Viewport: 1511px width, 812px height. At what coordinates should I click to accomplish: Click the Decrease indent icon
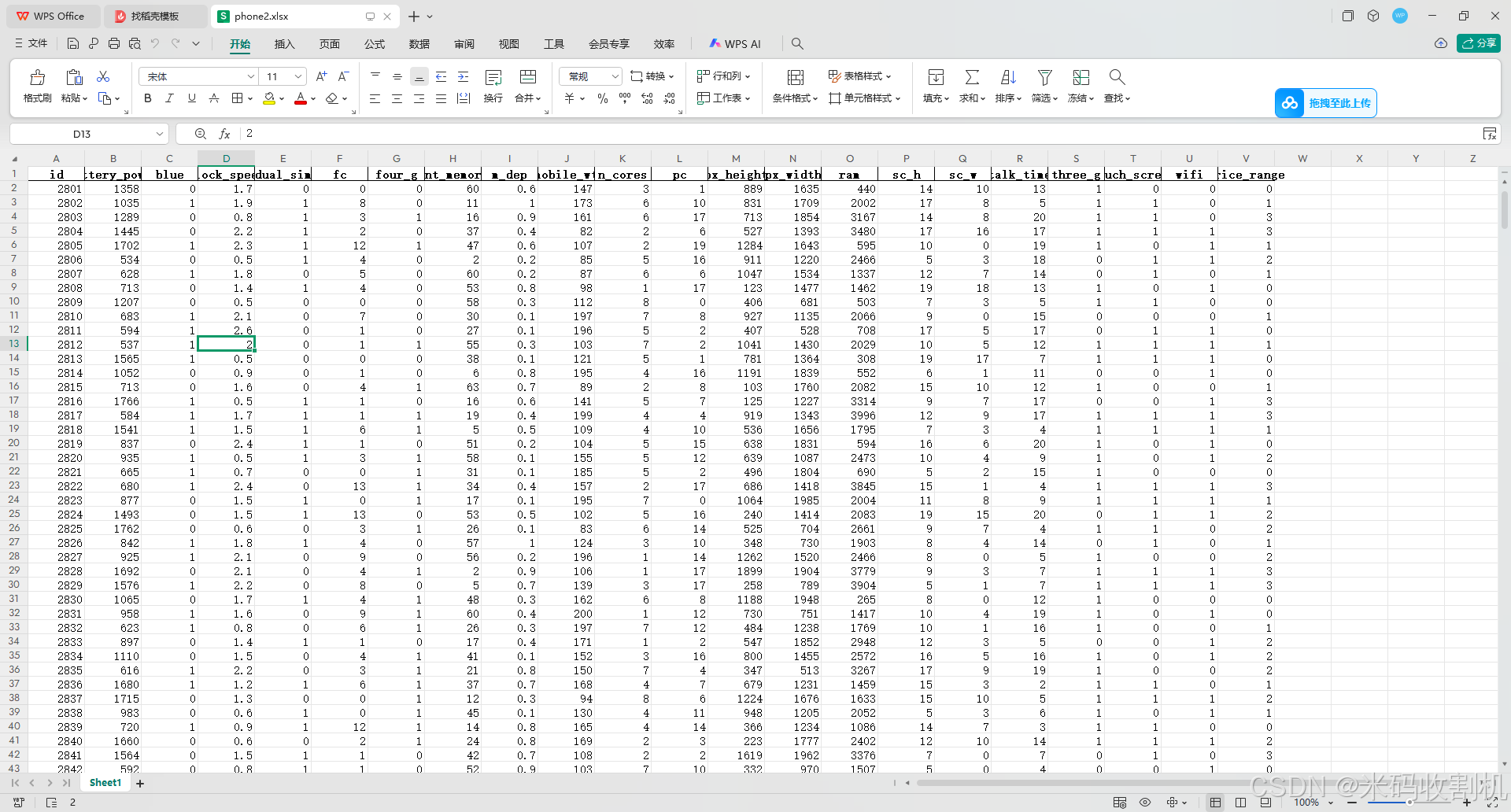click(x=441, y=76)
